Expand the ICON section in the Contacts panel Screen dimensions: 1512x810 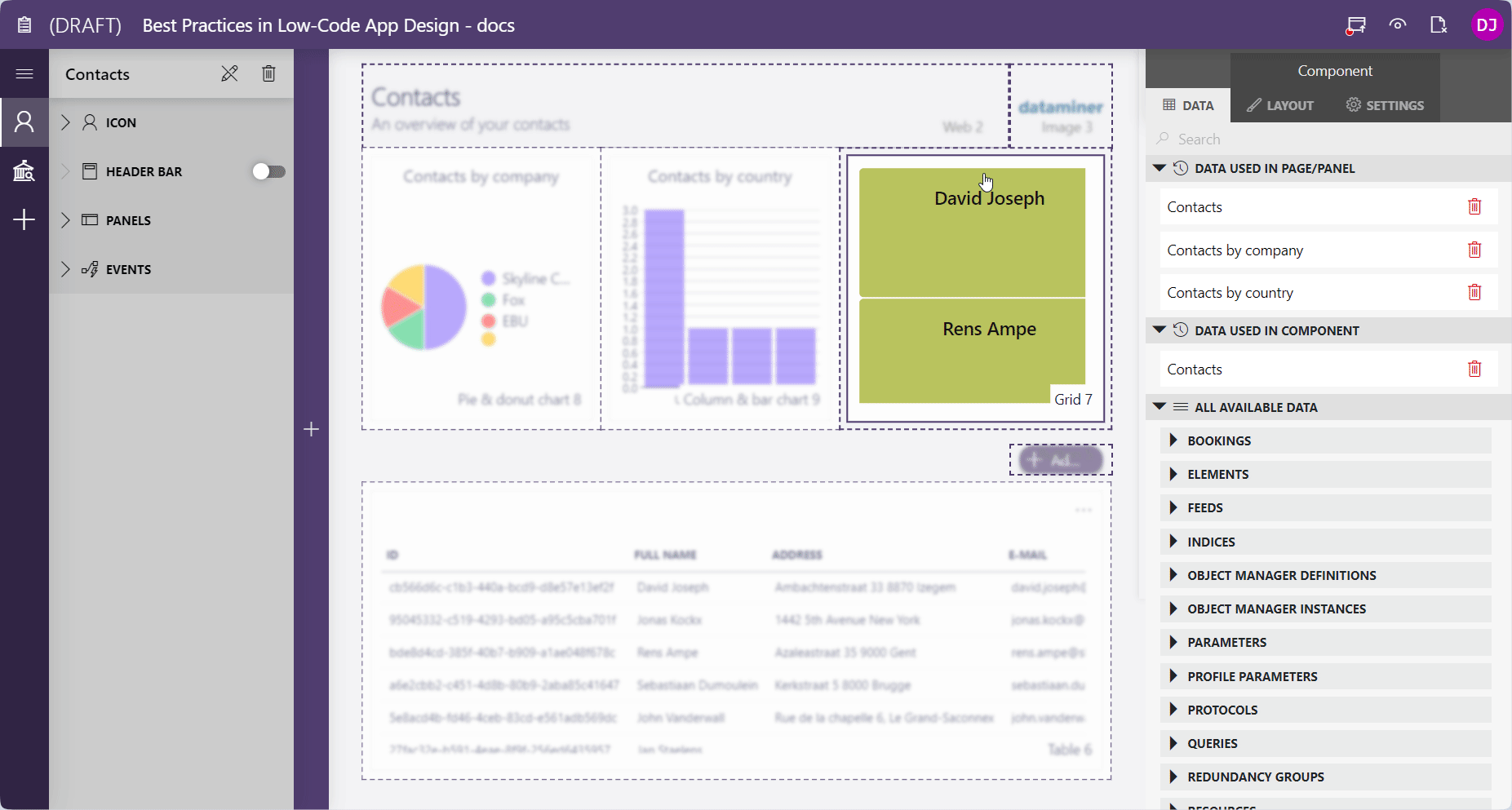point(64,122)
